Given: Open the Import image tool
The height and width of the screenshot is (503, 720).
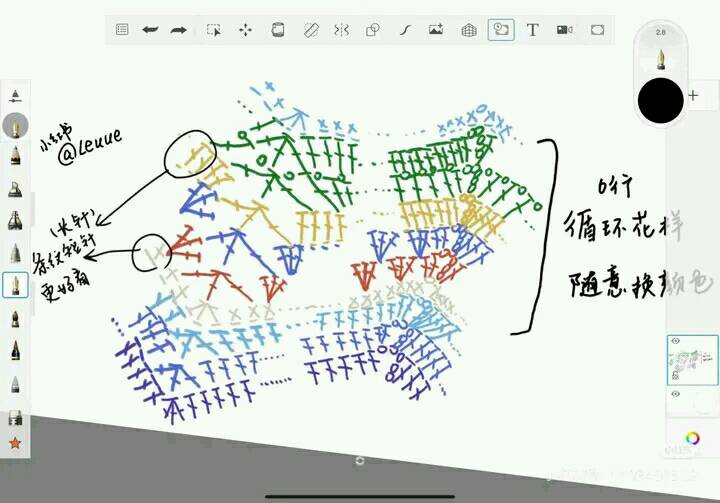Looking at the screenshot, I should 436,30.
